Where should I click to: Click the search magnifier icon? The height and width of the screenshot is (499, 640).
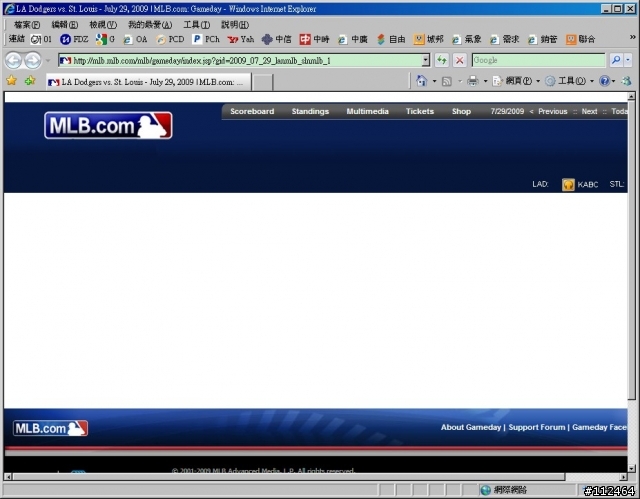coord(616,60)
